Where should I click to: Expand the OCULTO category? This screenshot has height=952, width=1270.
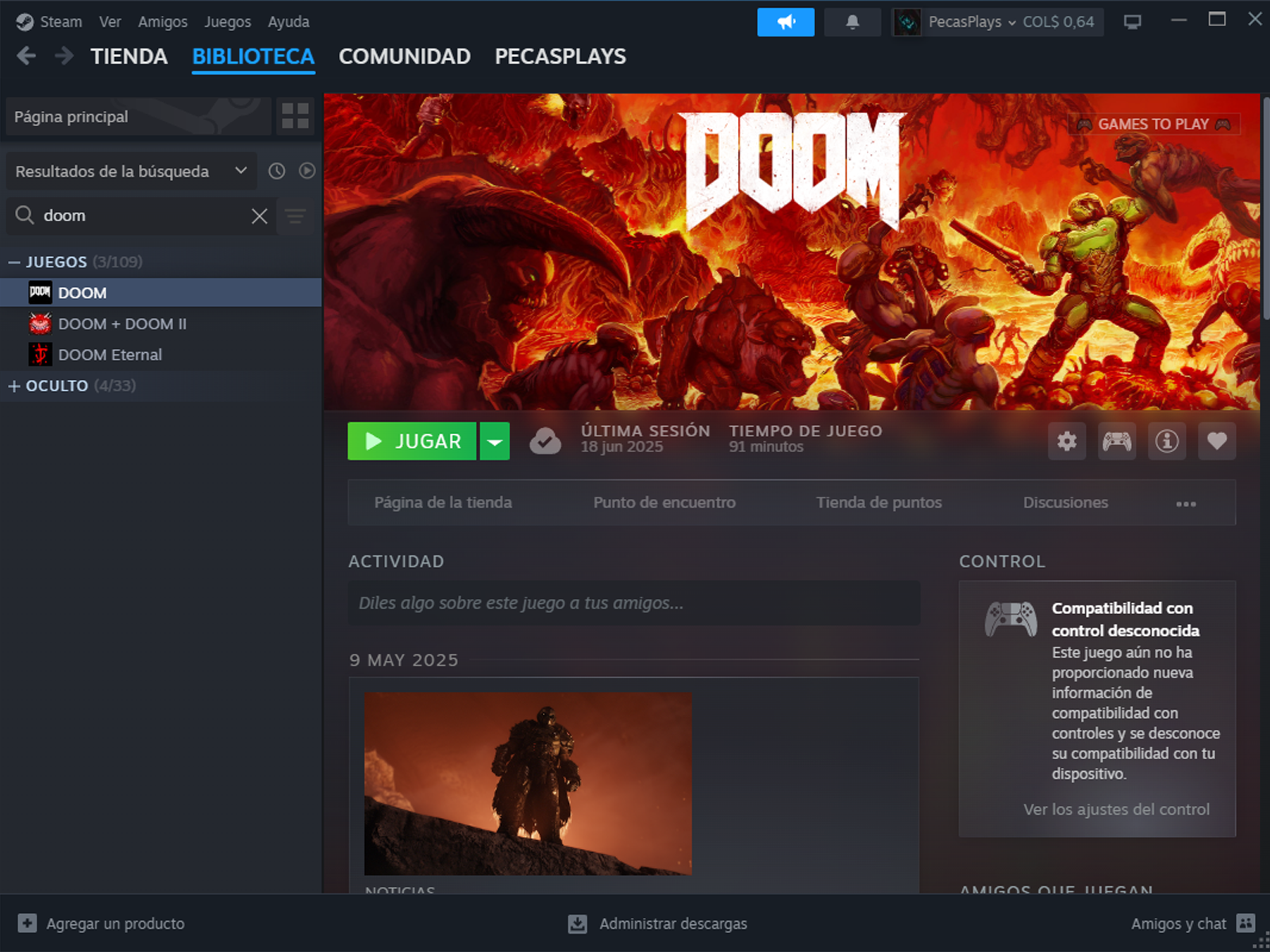coord(14,386)
